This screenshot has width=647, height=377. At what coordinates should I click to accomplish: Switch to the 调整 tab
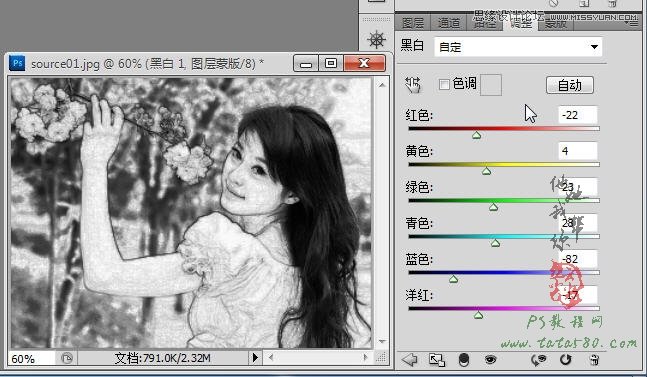click(520, 22)
